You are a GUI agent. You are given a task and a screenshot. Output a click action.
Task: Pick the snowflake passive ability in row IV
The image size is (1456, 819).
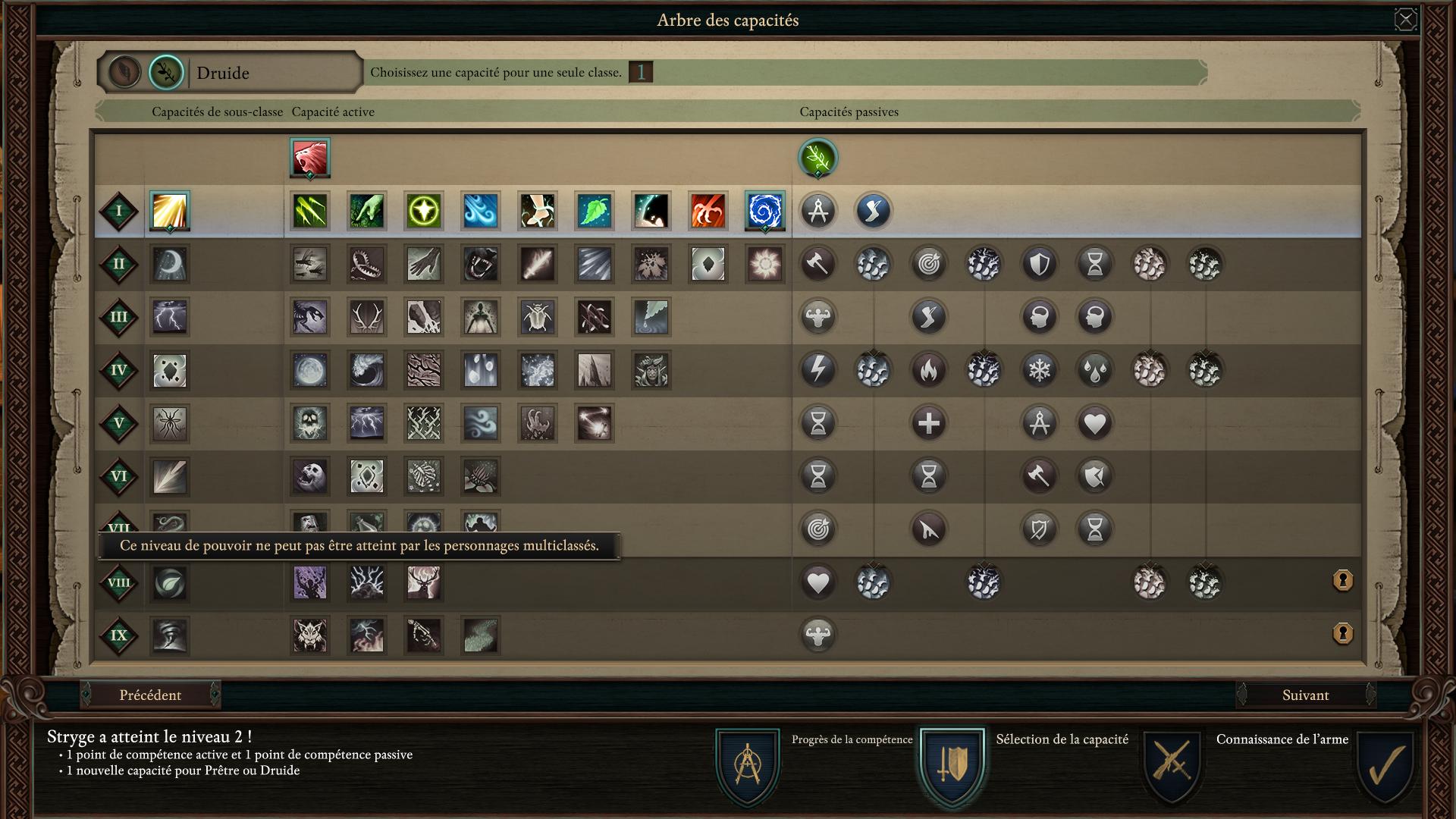pyautogui.click(x=1039, y=370)
